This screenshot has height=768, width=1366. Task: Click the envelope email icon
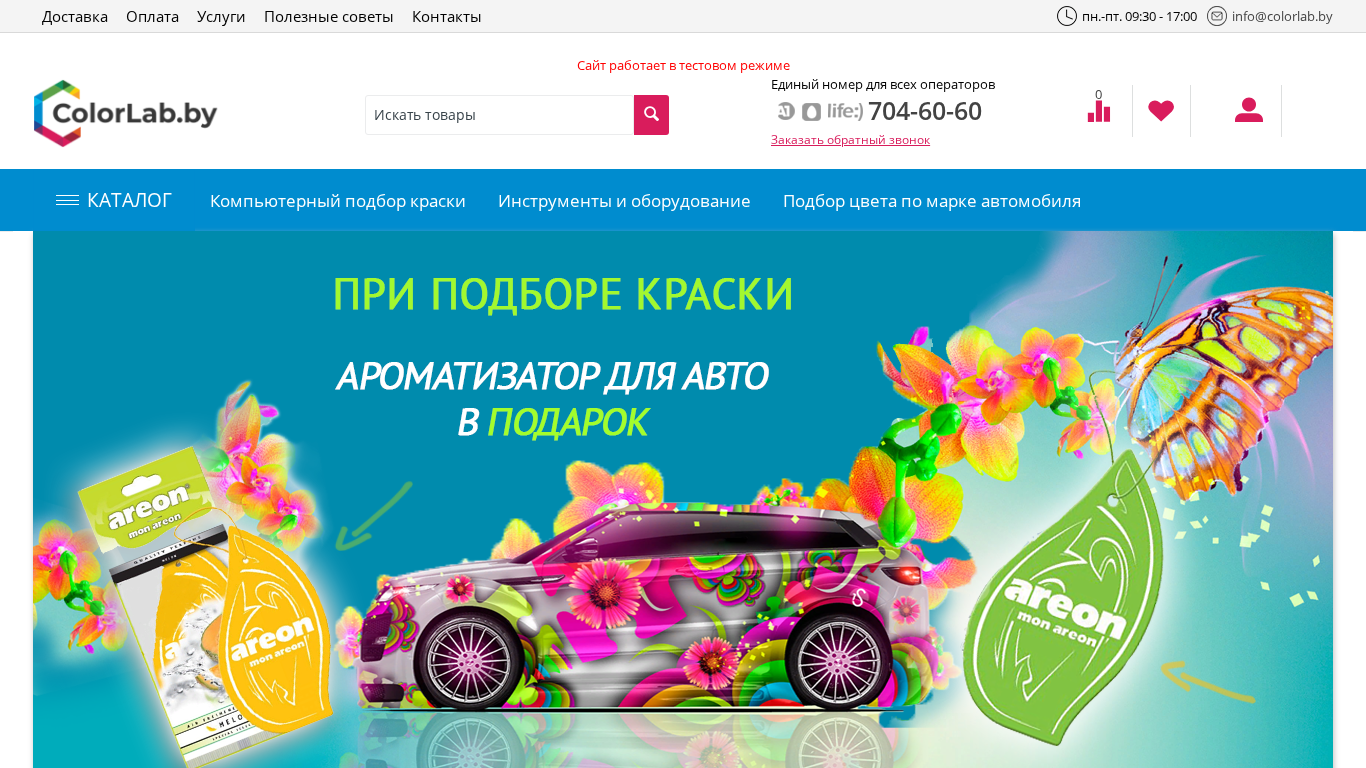pos(1217,16)
